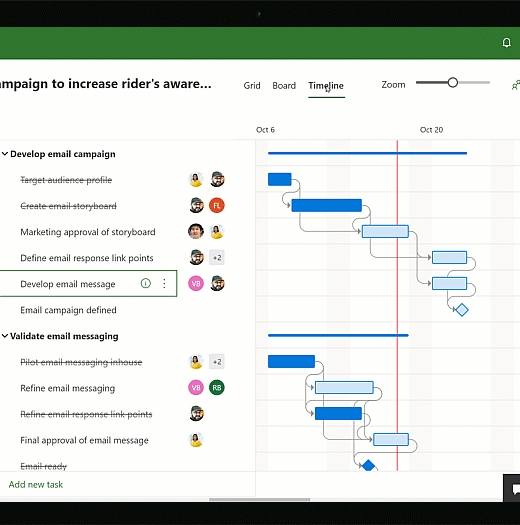
Task: Open the chat feedback icon
Action: tap(514, 489)
